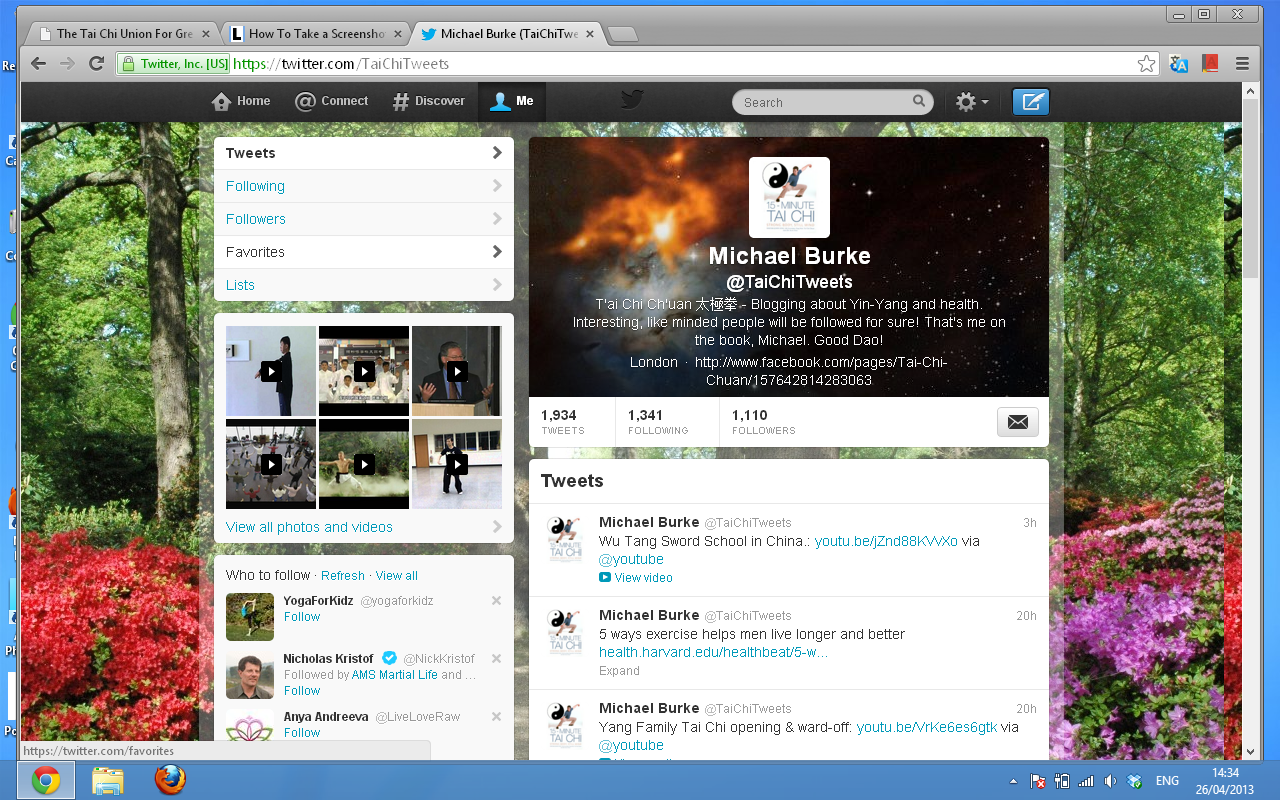1280x800 pixels.
Task: Refresh the Who to follow suggestions
Action: point(343,576)
